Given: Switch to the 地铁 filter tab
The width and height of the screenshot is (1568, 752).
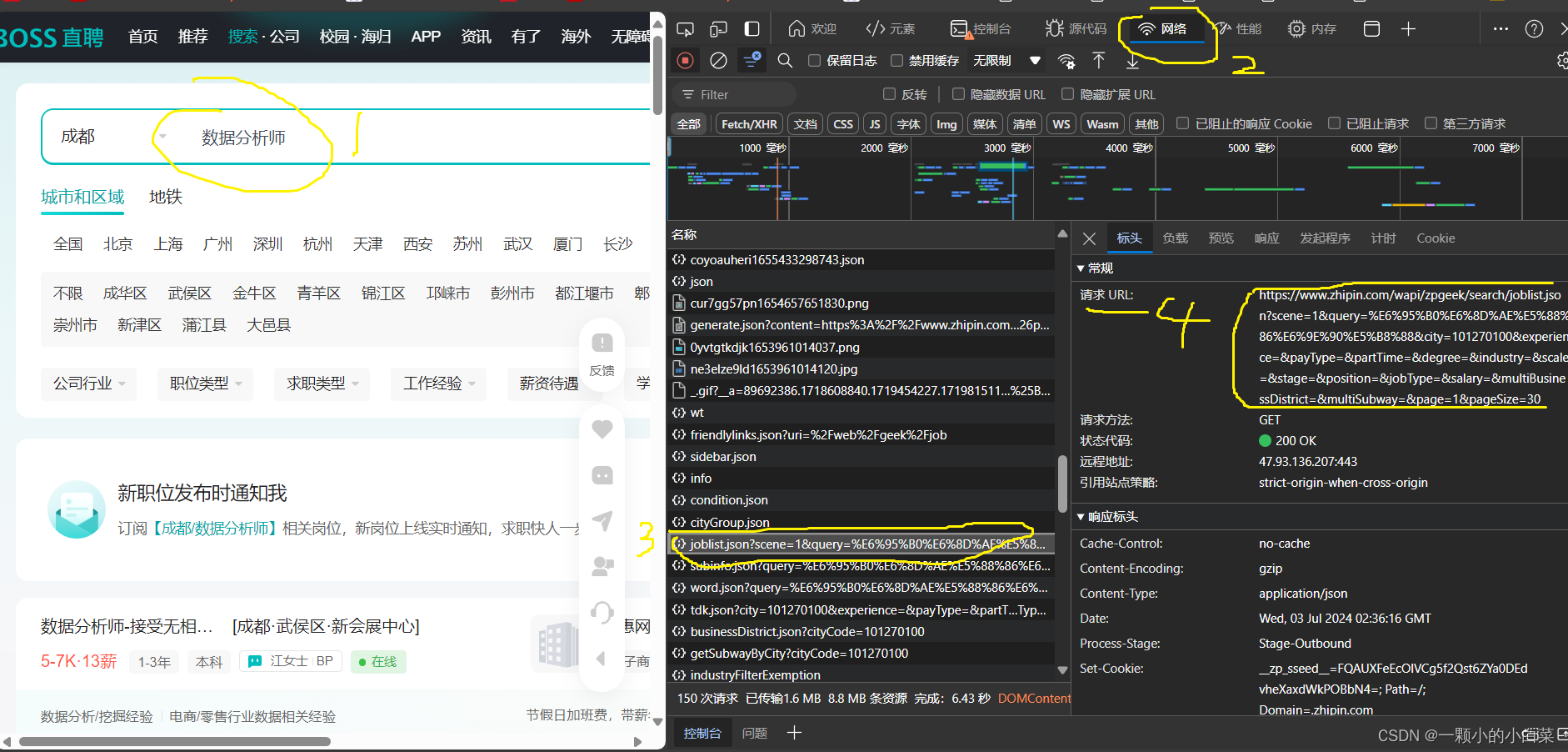Looking at the screenshot, I should tap(165, 197).
